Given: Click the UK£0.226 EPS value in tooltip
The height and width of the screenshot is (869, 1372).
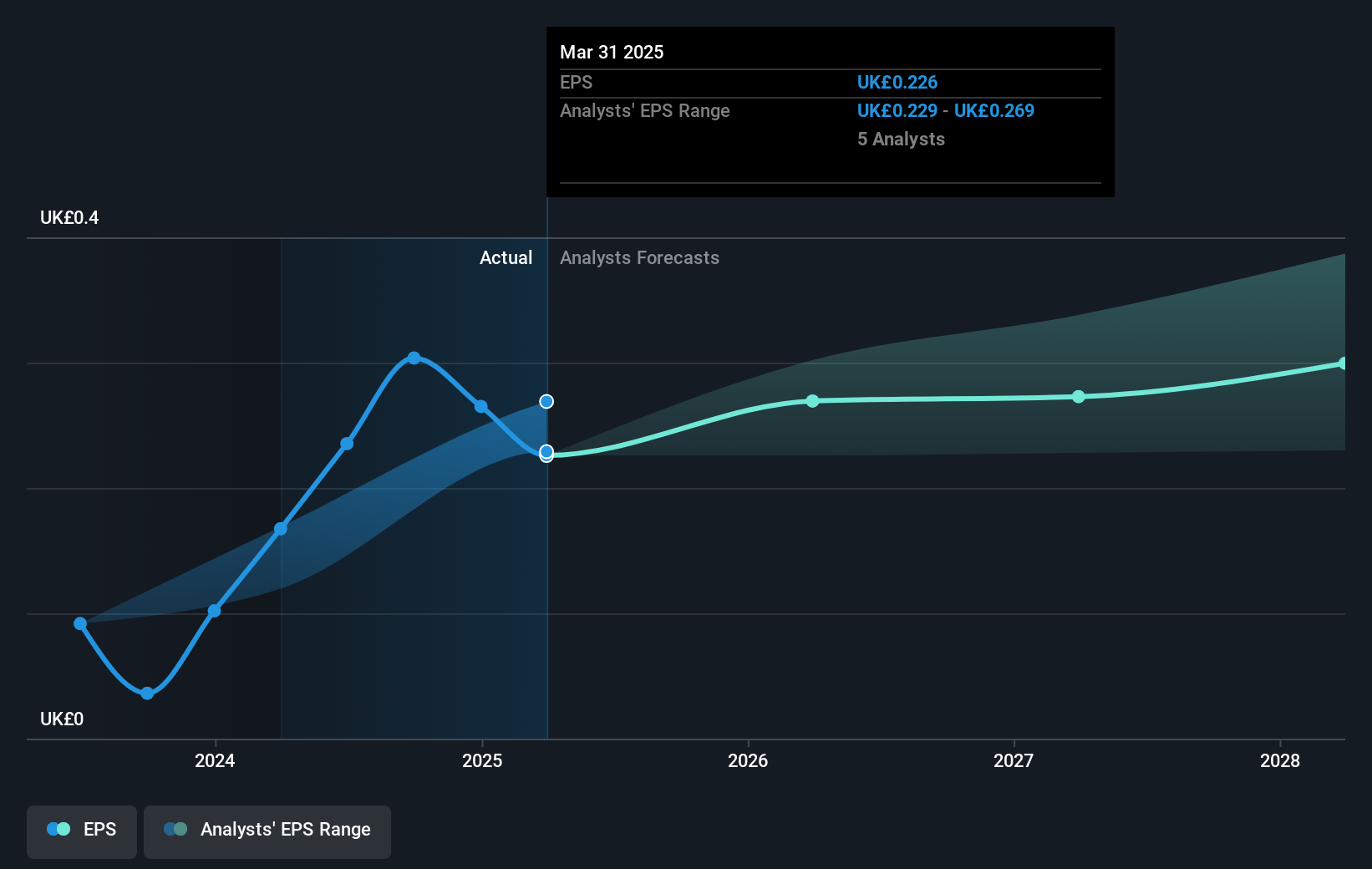Looking at the screenshot, I should (x=897, y=82).
